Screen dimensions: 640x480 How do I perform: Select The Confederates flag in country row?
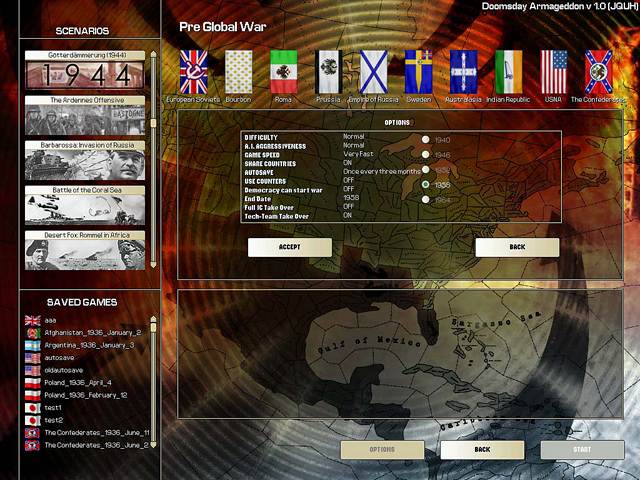(x=598, y=72)
